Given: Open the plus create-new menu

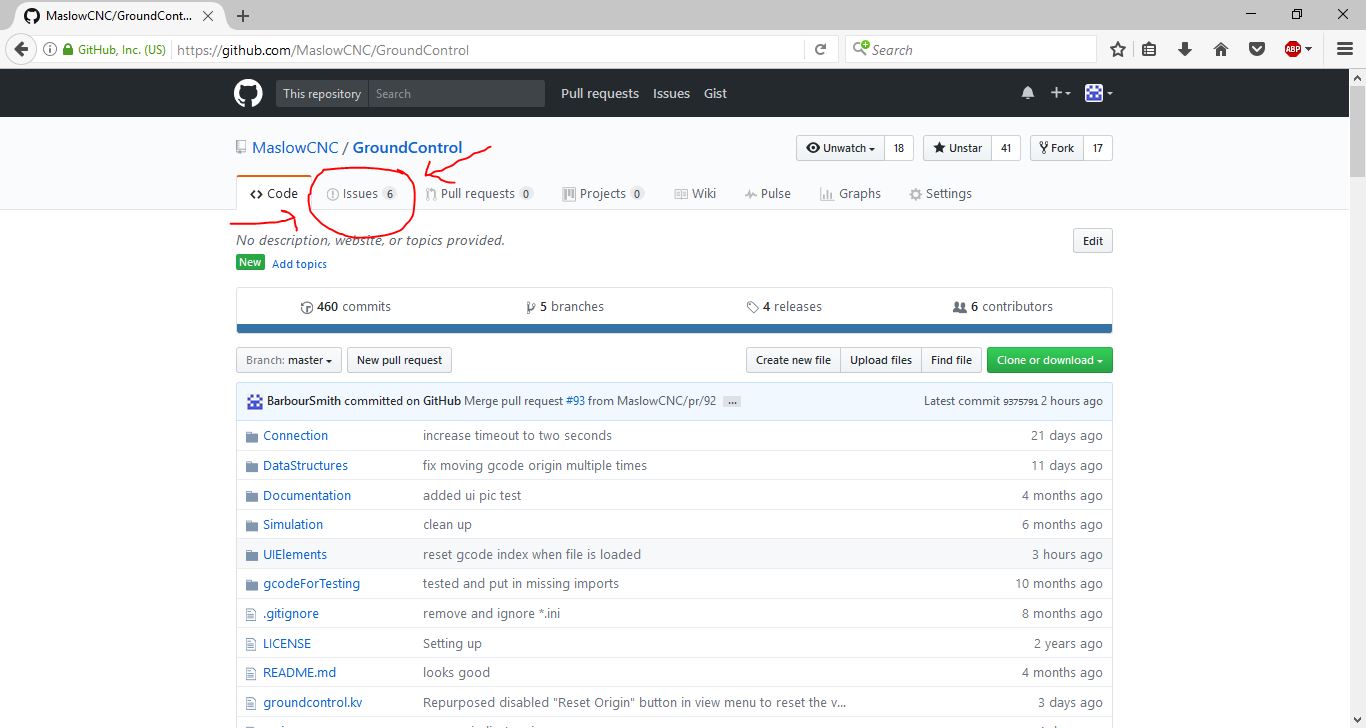Looking at the screenshot, I should point(1060,93).
